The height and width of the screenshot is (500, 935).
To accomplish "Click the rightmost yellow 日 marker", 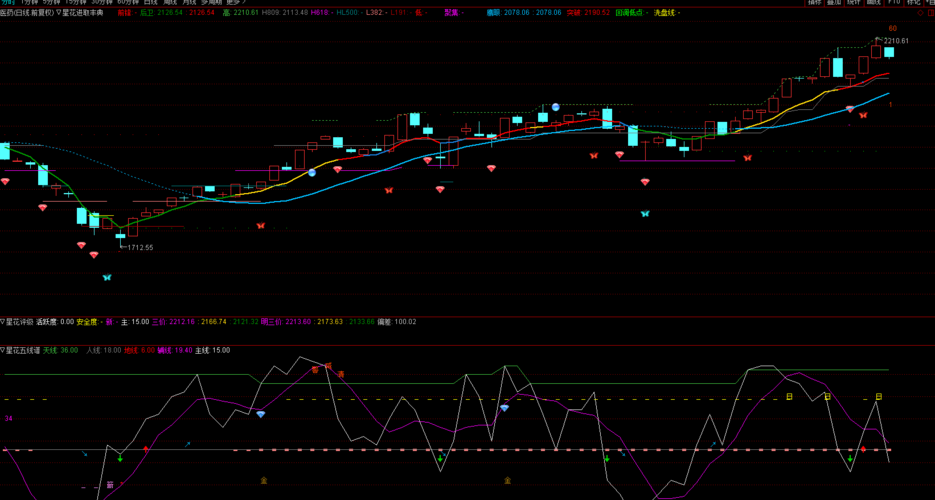I will tap(878, 396).
